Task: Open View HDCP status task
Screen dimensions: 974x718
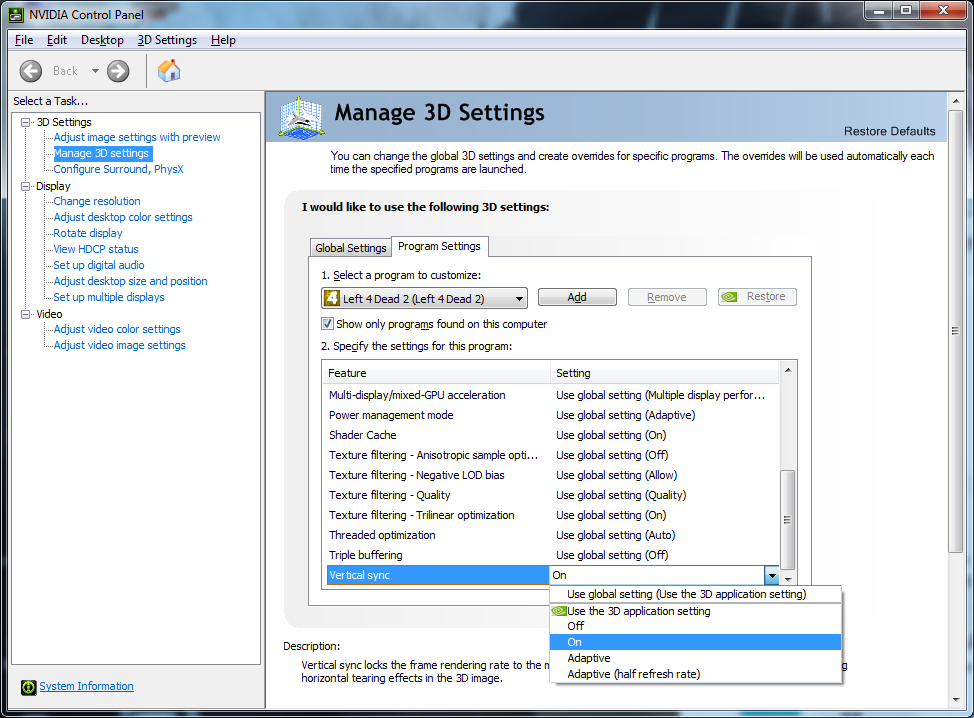Action: coord(96,250)
